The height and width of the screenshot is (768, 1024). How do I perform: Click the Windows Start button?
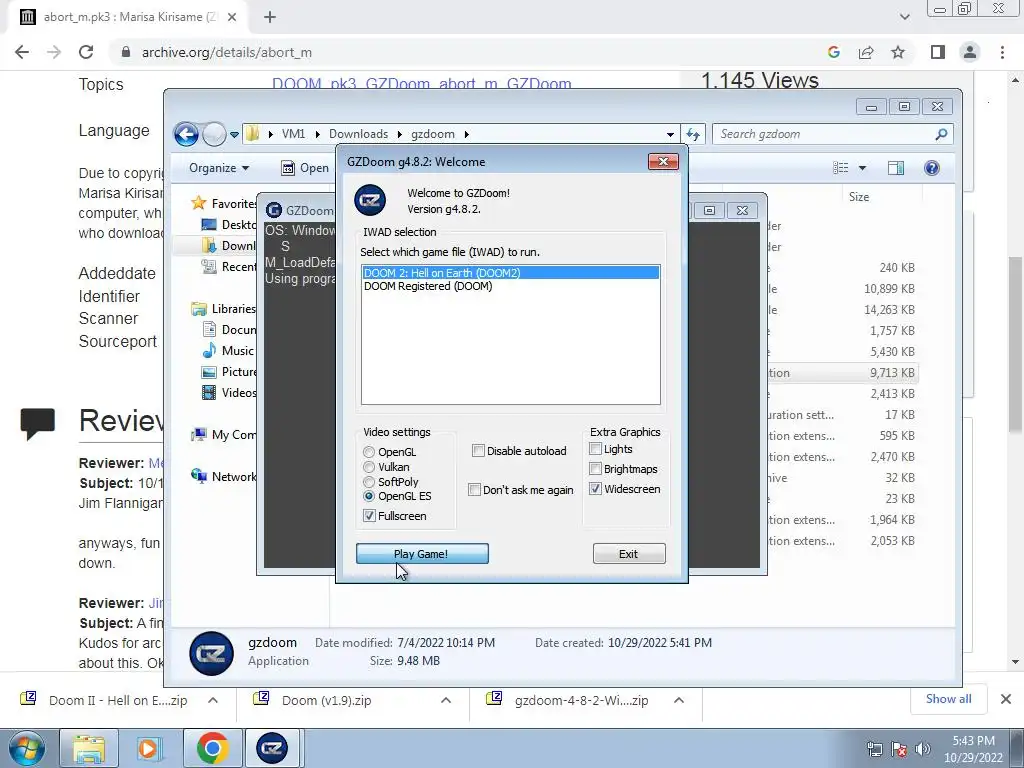coord(27,748)
